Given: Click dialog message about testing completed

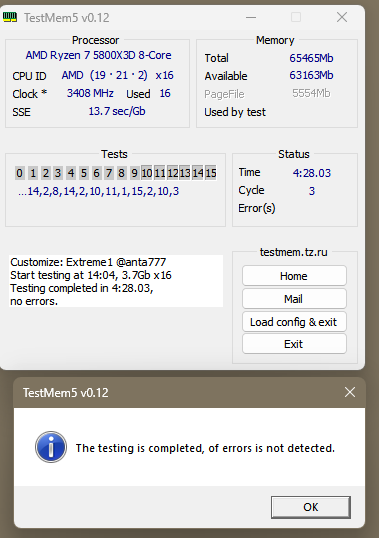Looking at the screenshot, I should tap(205, 448).
